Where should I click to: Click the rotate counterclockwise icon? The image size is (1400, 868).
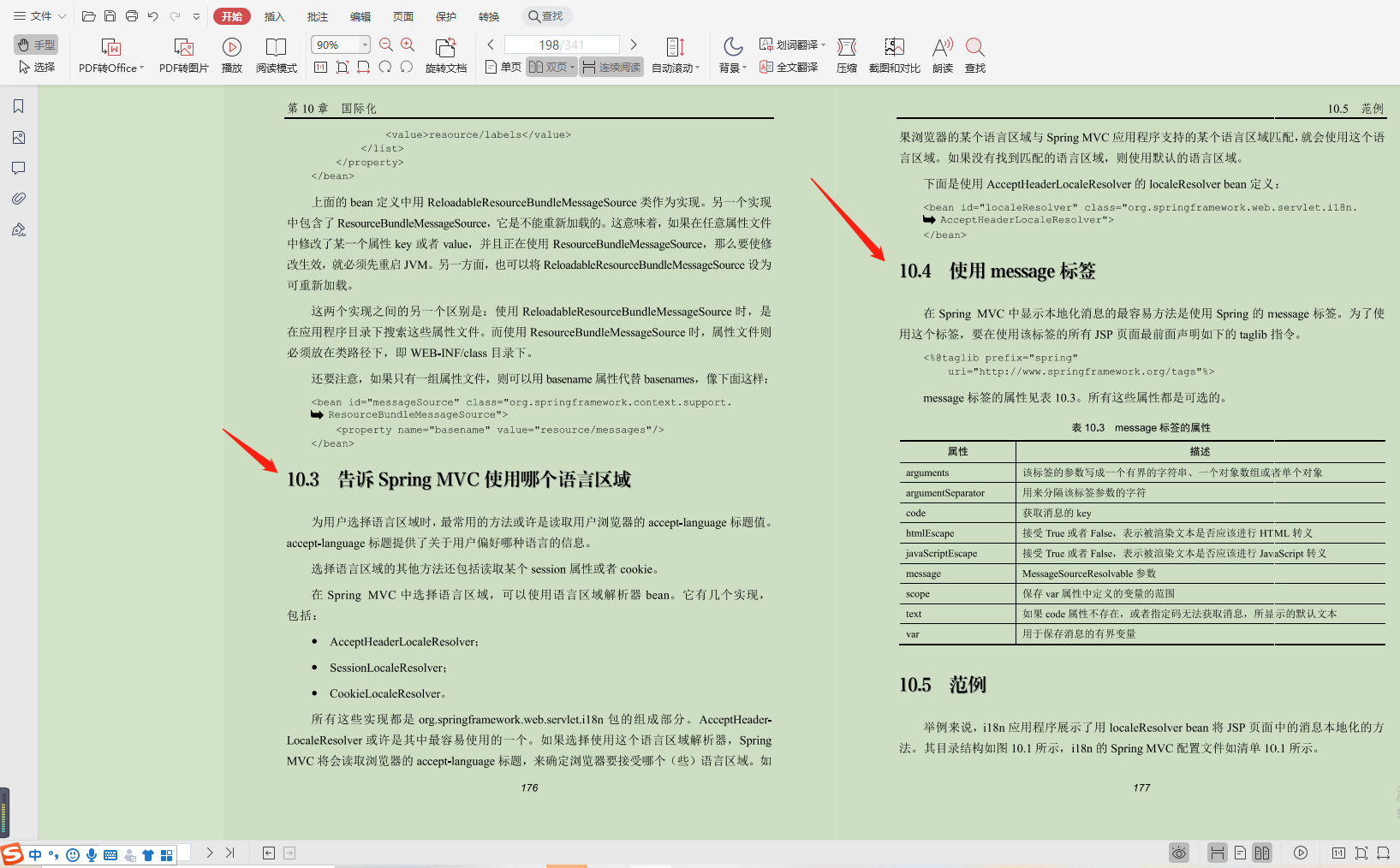[407, 67]
